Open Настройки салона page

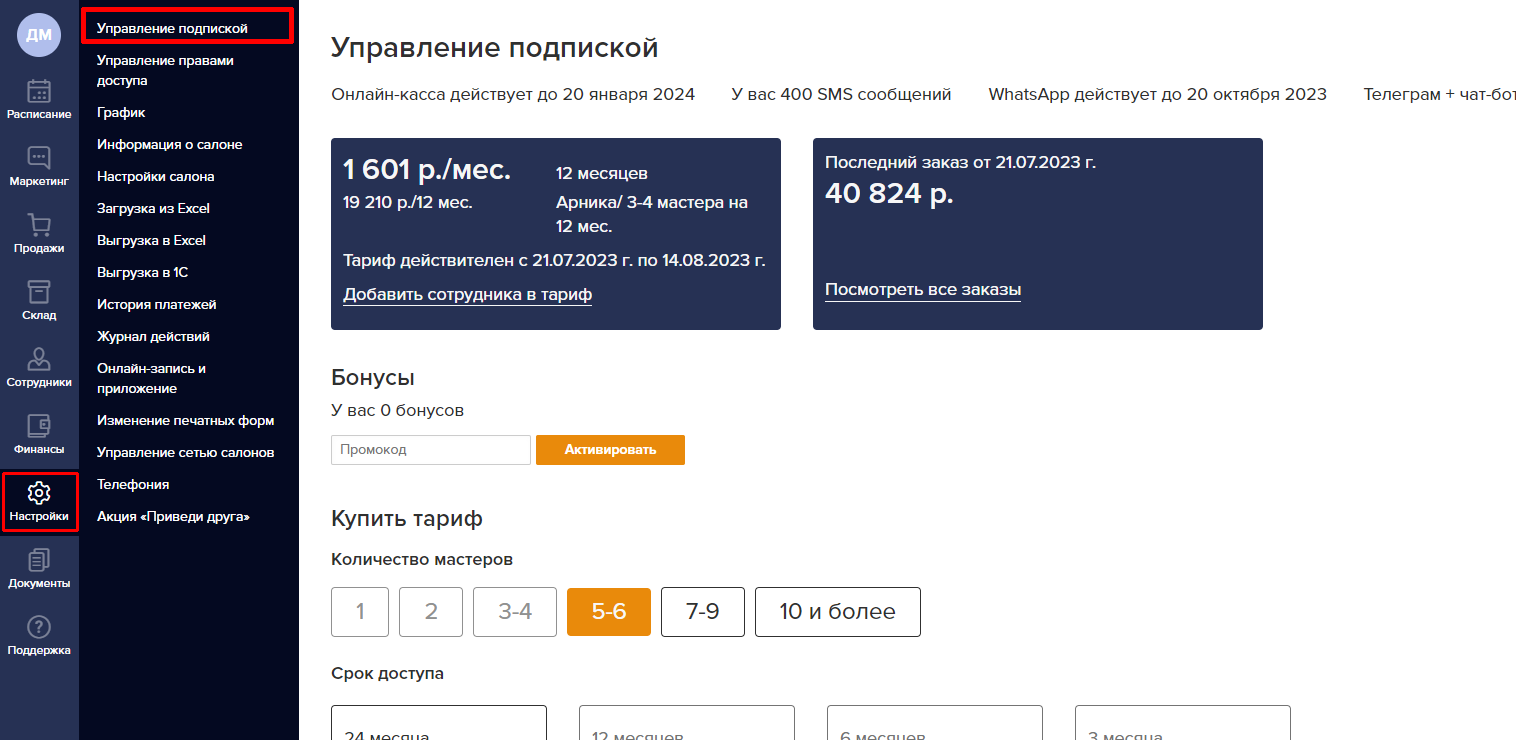tap(155, 176)
